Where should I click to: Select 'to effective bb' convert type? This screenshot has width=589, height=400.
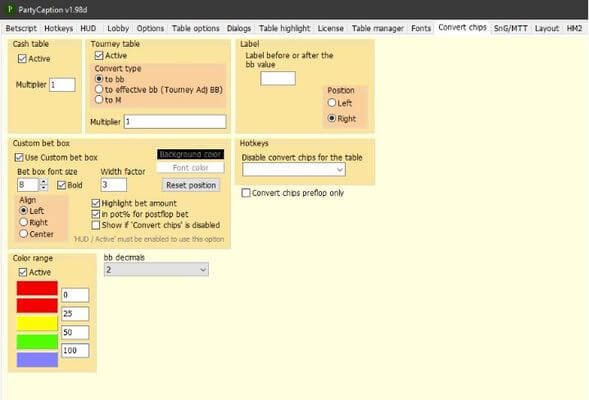click(x=99, y=89)
